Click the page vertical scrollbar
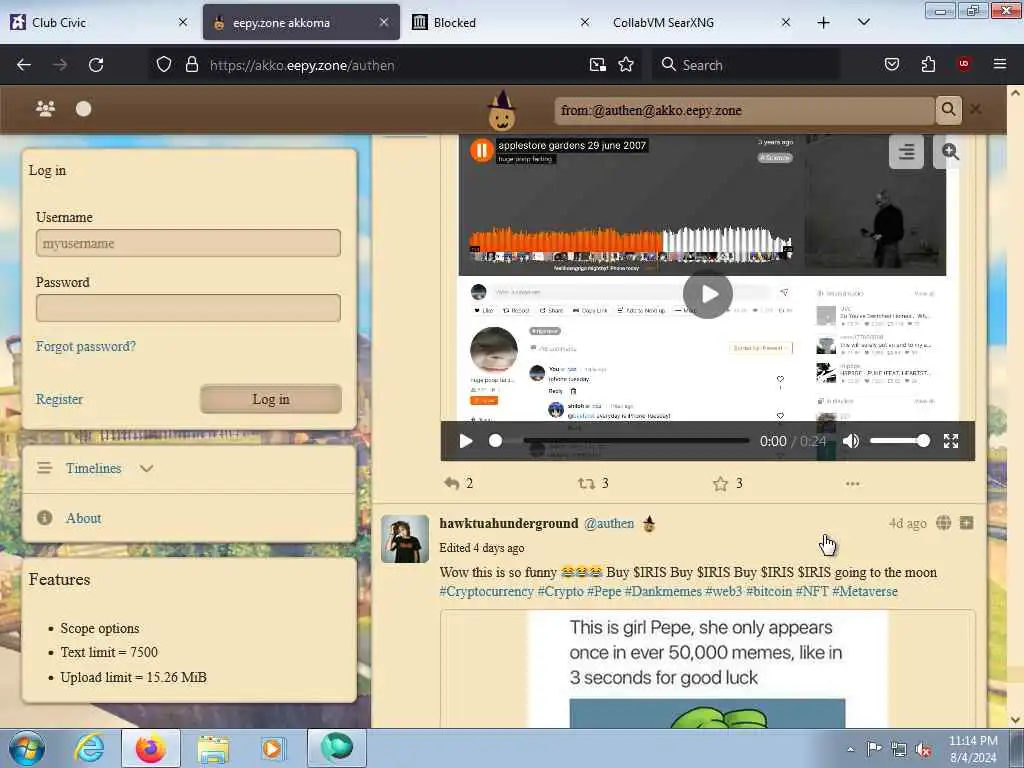Screen dimensions: 1024x768 click(1015, 405)
